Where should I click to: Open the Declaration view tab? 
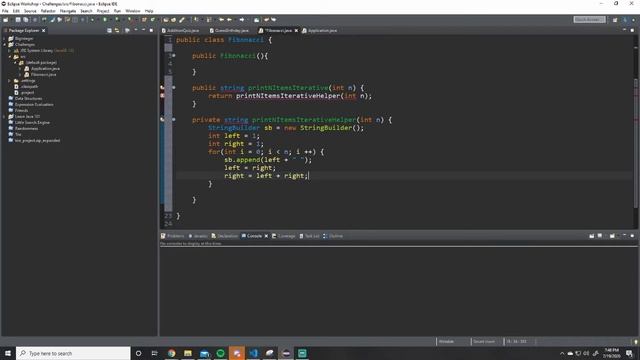[224, 236]
